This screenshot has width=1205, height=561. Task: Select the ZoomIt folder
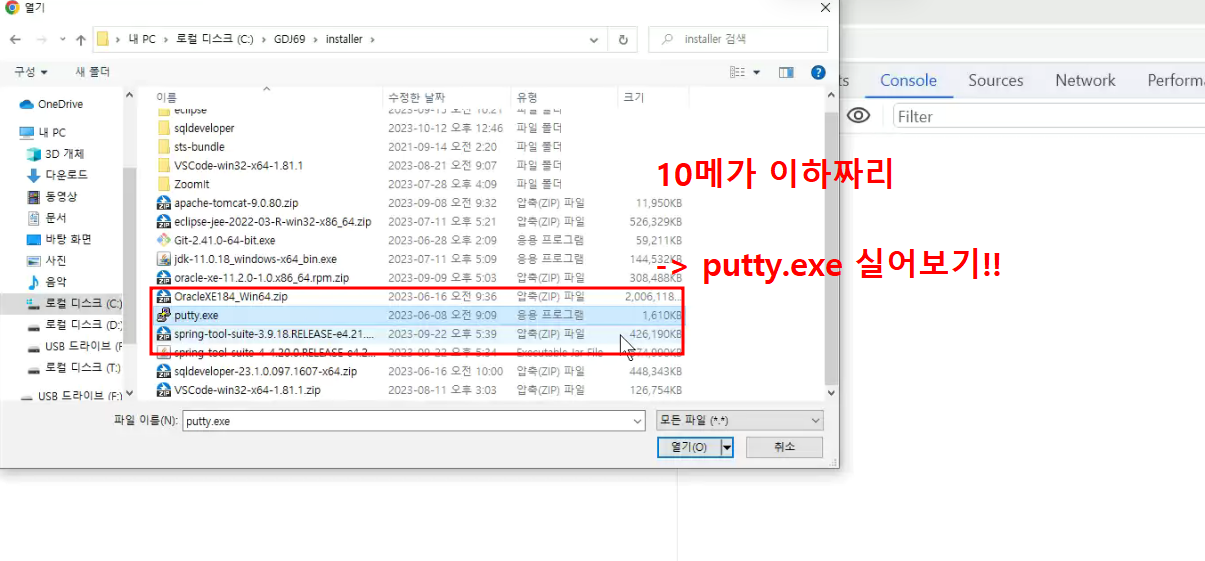pyautogui.click(x=191, y=184)
